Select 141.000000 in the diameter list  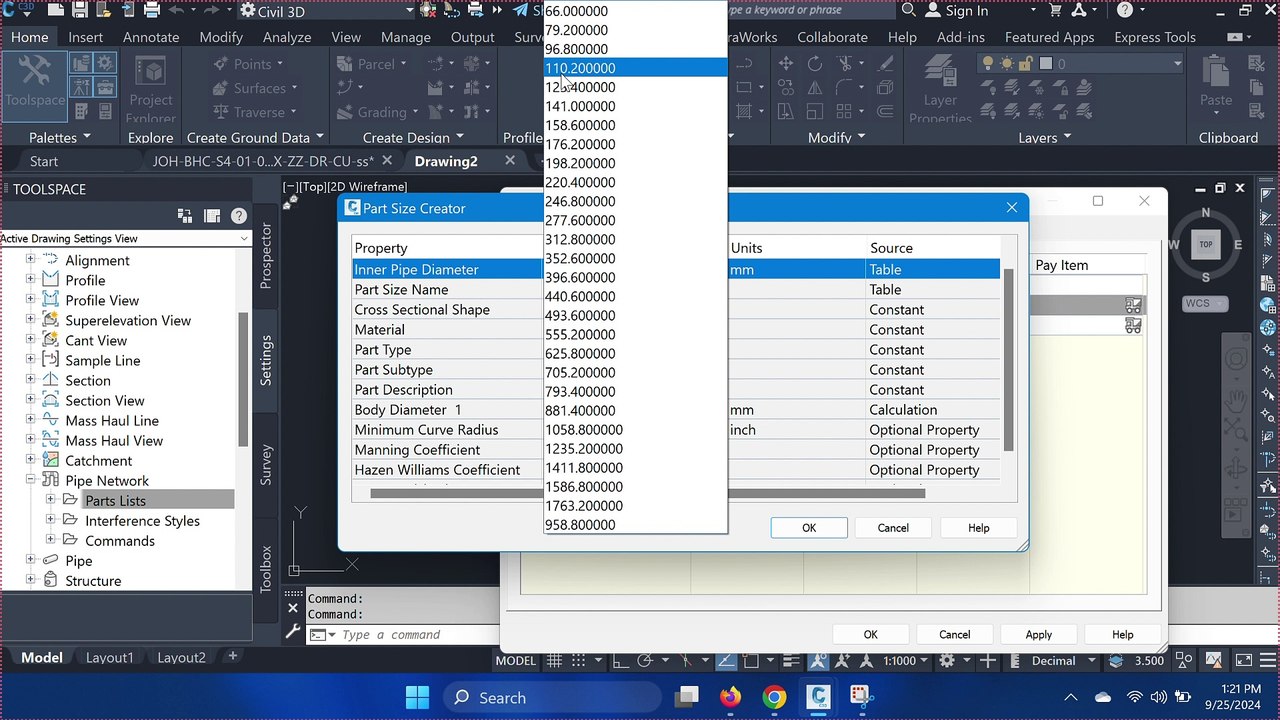[x=635, y=106]
